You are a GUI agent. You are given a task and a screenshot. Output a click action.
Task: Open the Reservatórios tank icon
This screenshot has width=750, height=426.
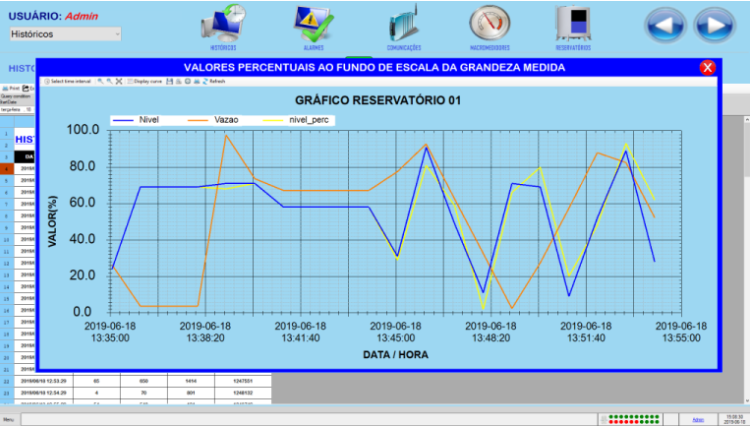tap(573, 22)
